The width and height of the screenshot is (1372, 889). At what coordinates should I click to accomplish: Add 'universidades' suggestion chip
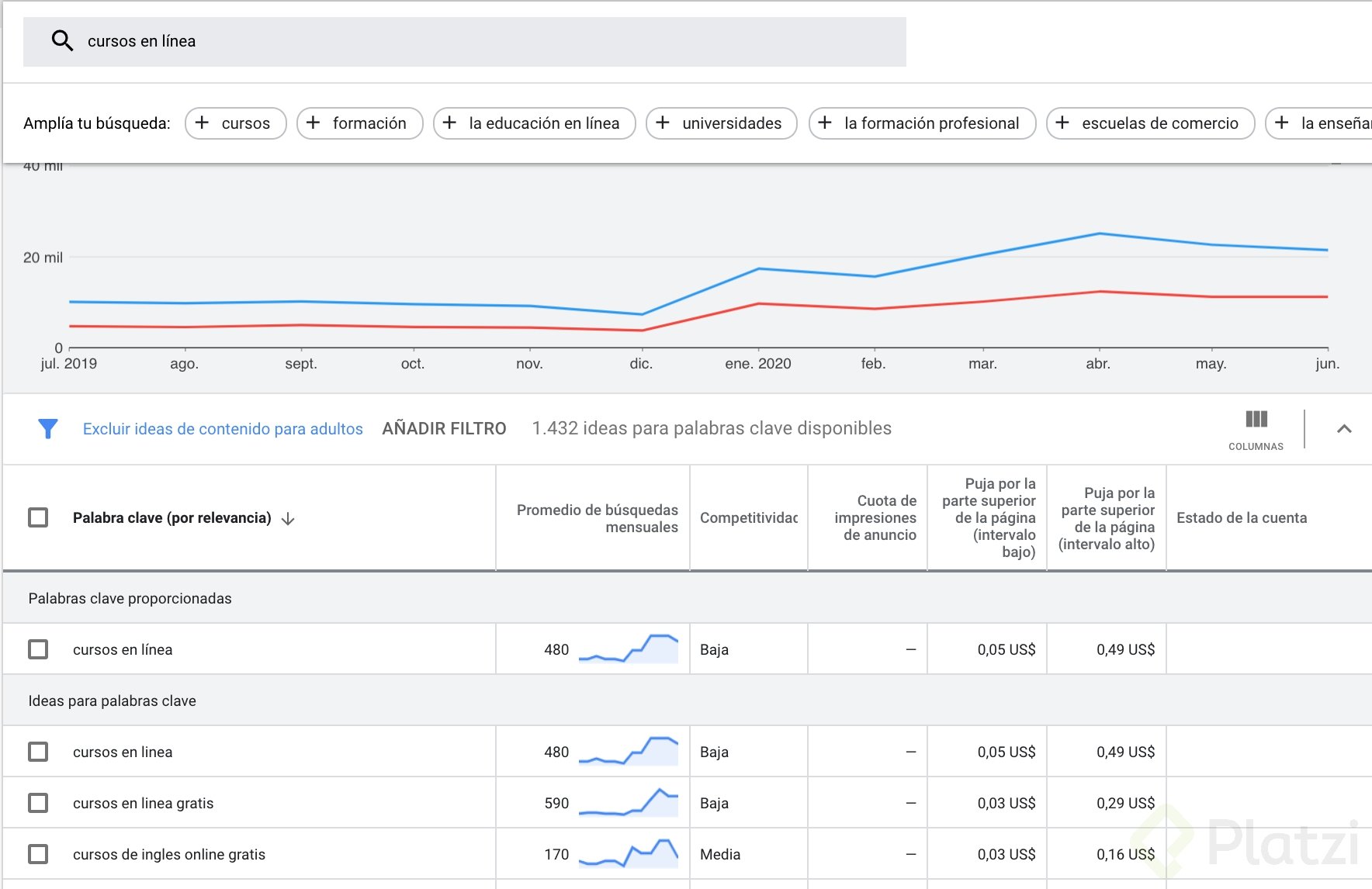721,123
